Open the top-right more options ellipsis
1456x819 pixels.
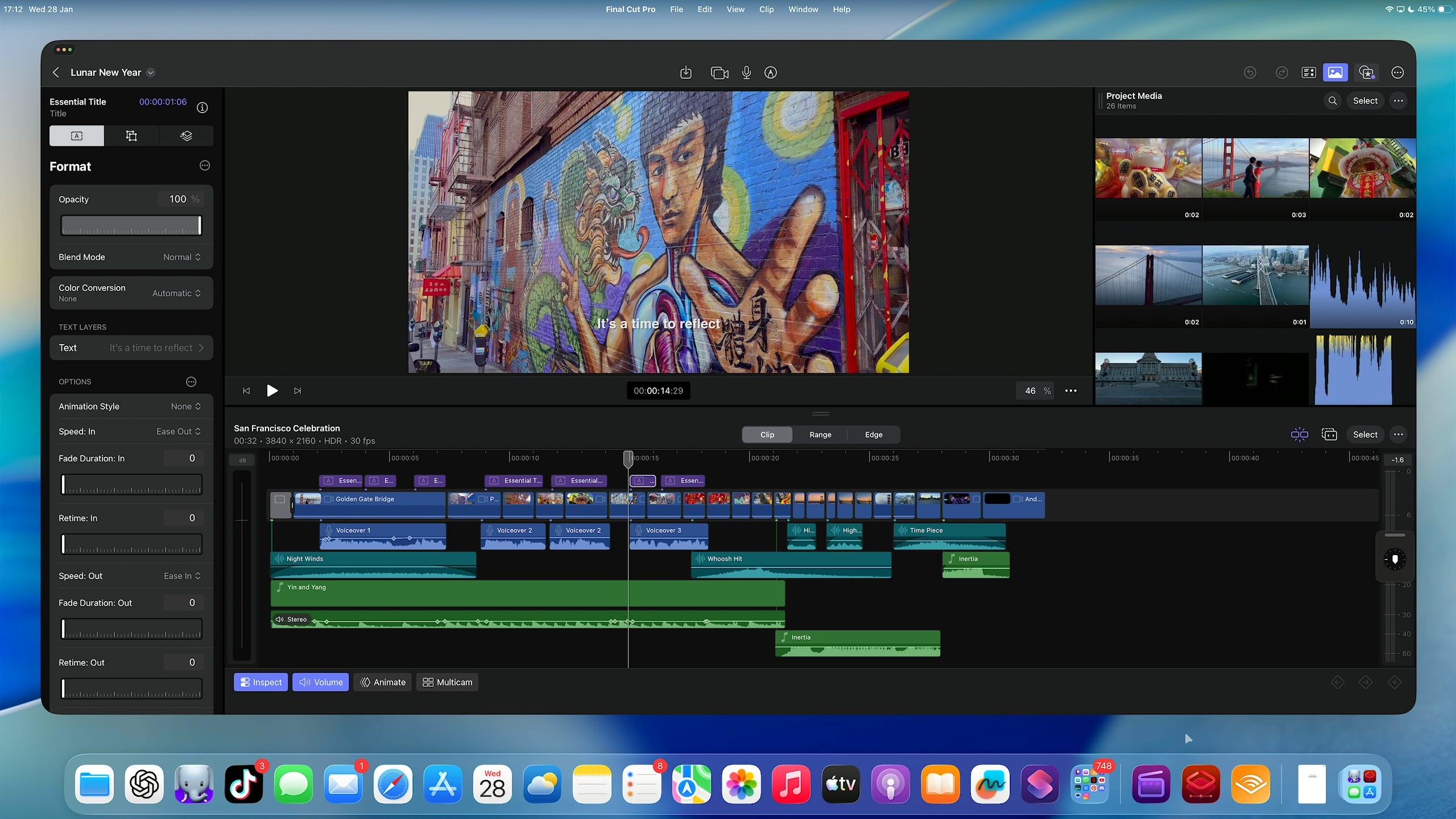(x=1397, y=72)
